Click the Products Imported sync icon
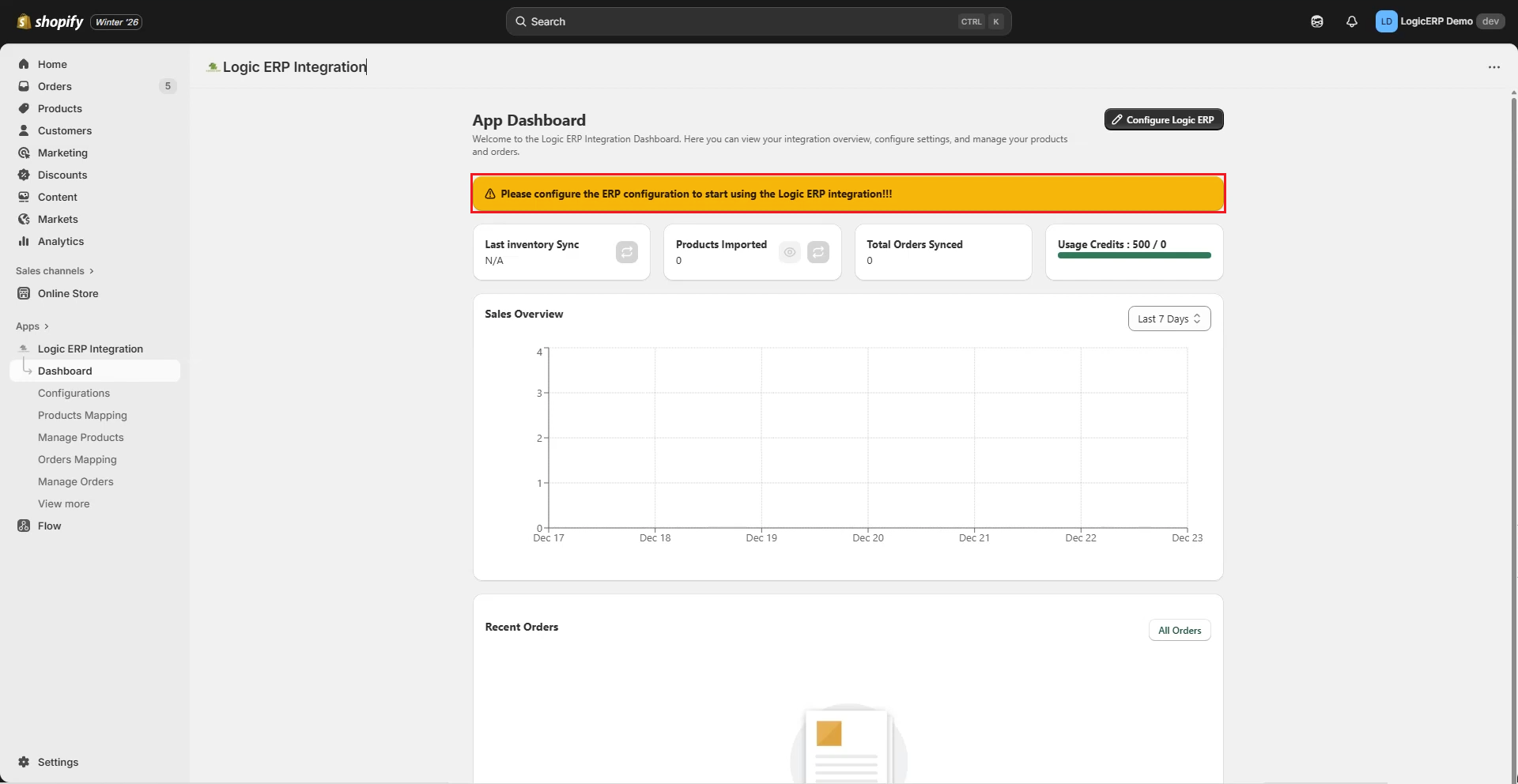The height and width of the screenshot is (784, 1518). pyautogui.click(x=818, y=252)
